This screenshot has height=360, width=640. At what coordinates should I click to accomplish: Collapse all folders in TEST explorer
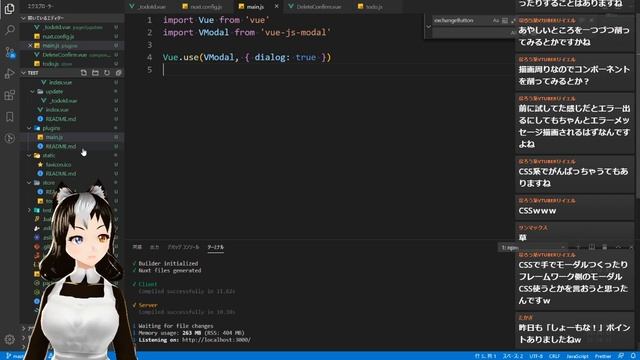(x=118, y=73)
